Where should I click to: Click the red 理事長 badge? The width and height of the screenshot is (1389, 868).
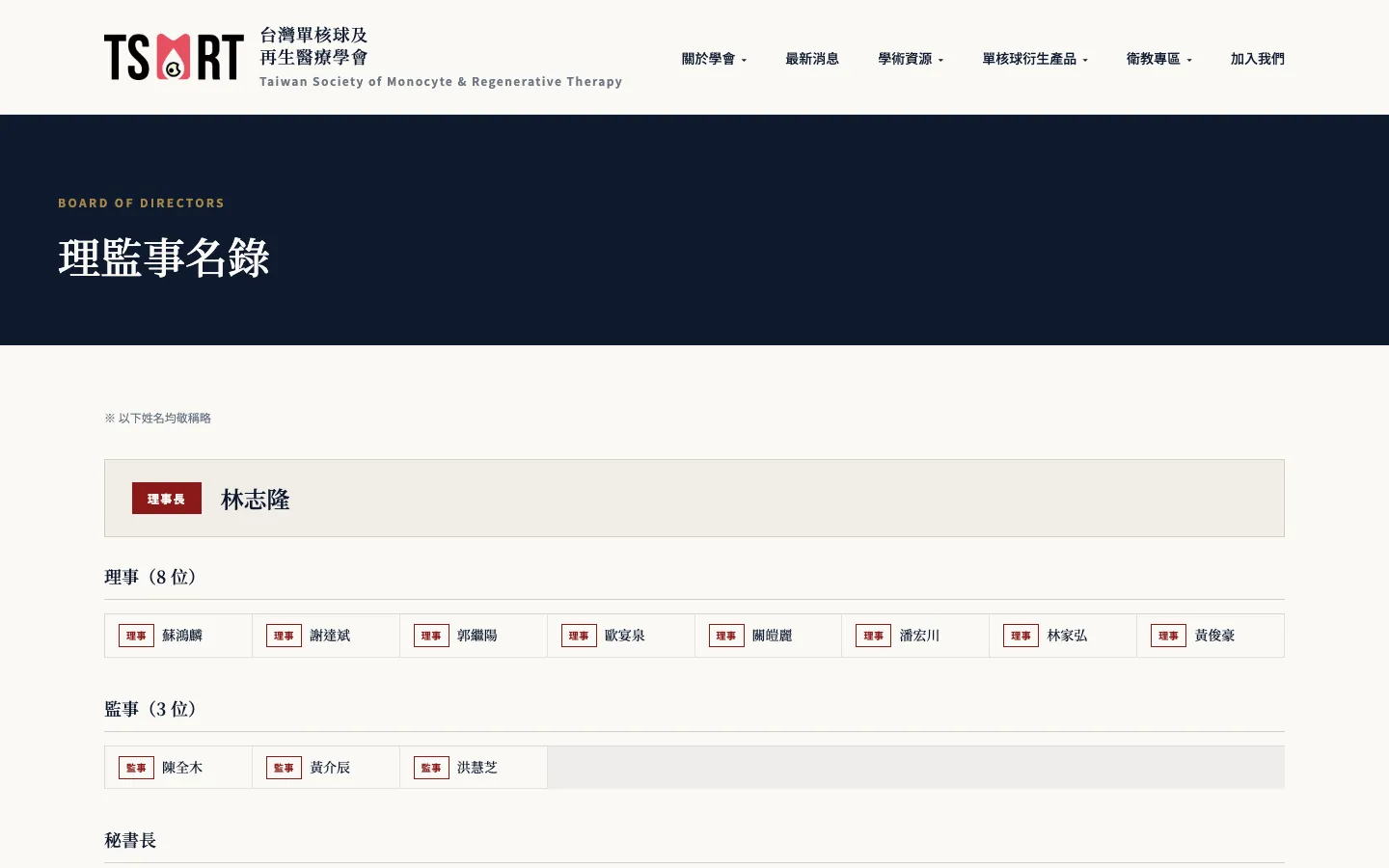click(167, 499)
